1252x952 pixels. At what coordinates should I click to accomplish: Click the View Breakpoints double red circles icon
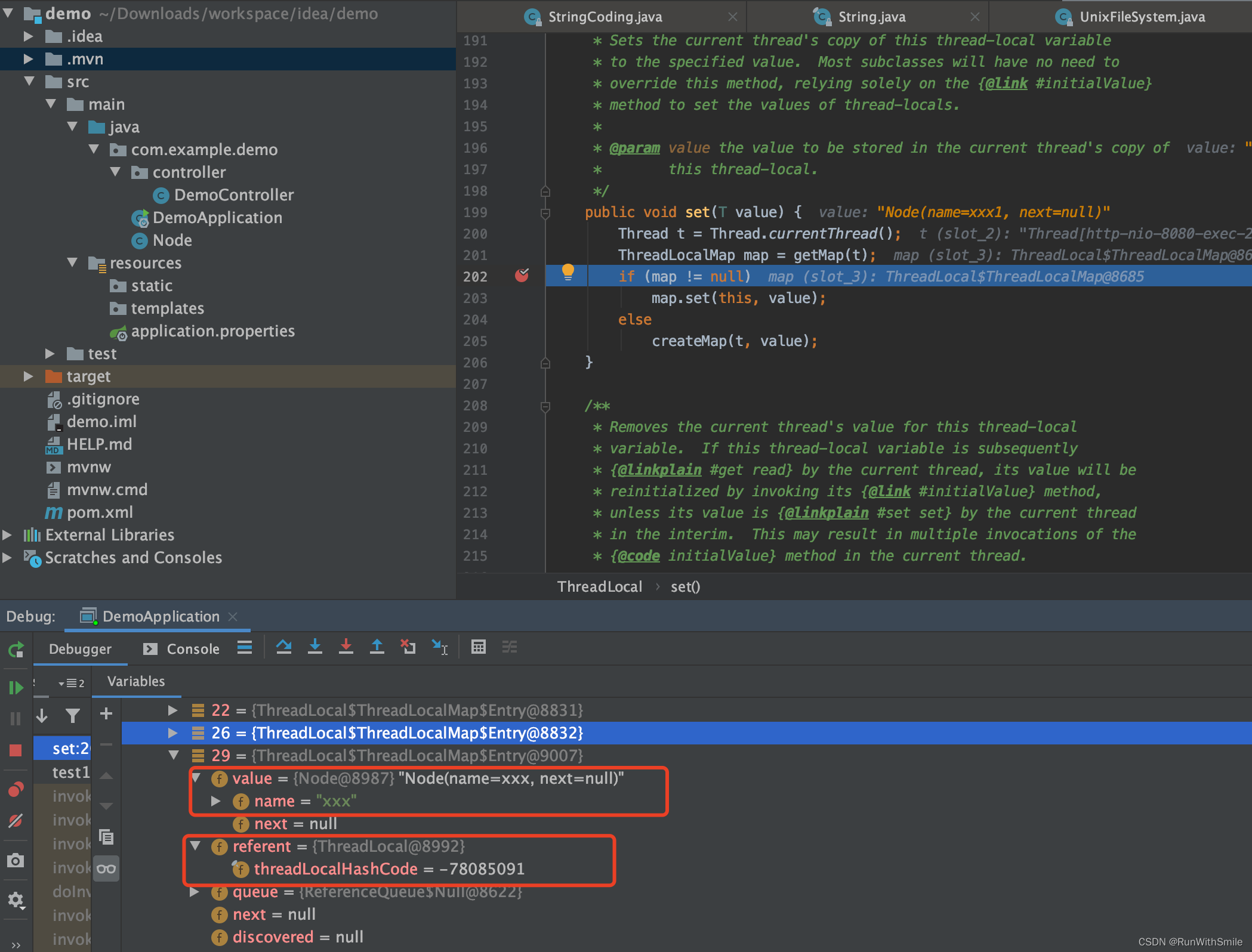click(16, 790)
